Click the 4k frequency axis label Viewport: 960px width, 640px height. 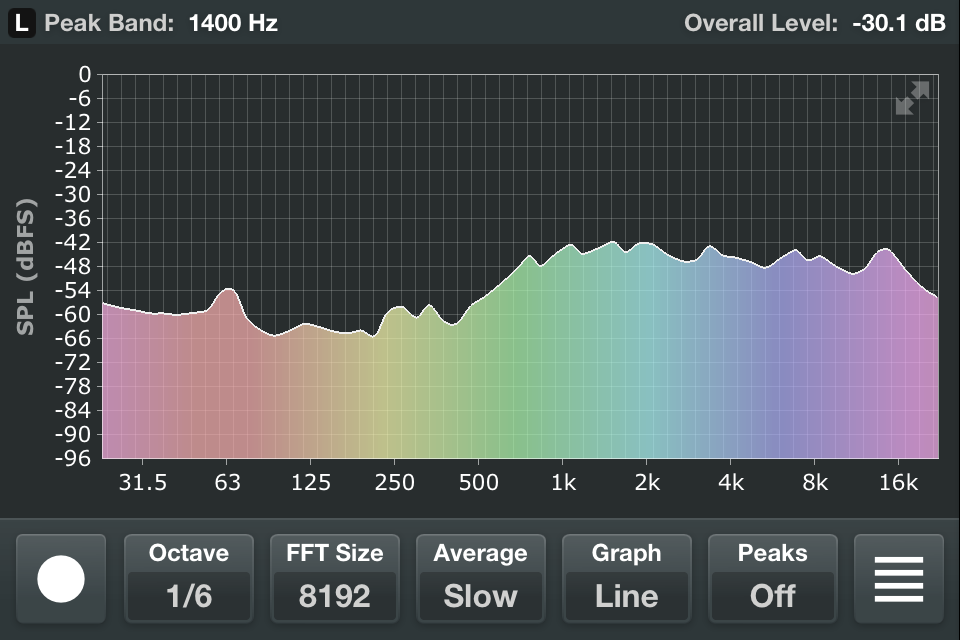tap(731, 483)
